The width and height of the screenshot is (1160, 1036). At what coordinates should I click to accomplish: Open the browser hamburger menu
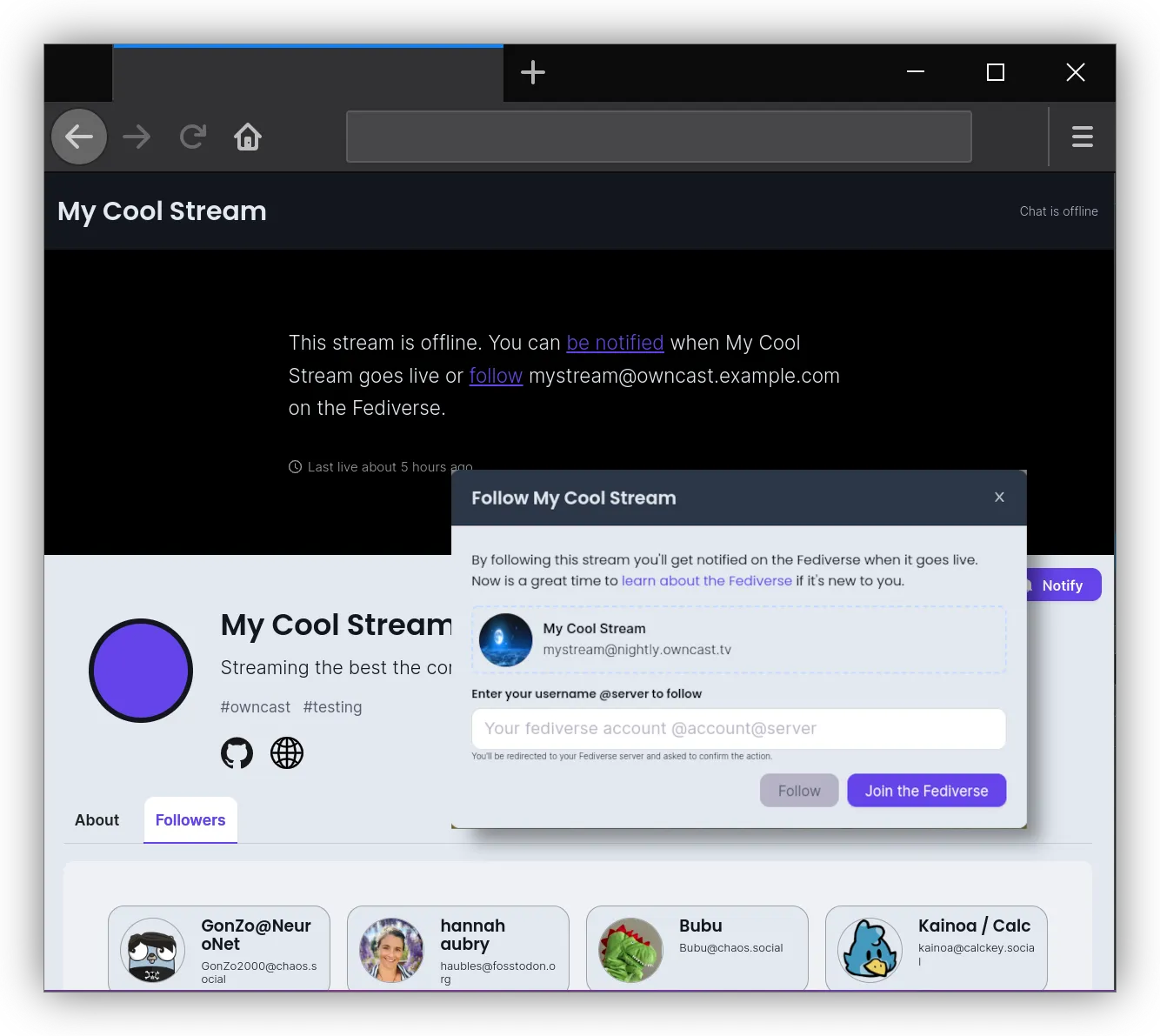tap(1082, 137)
